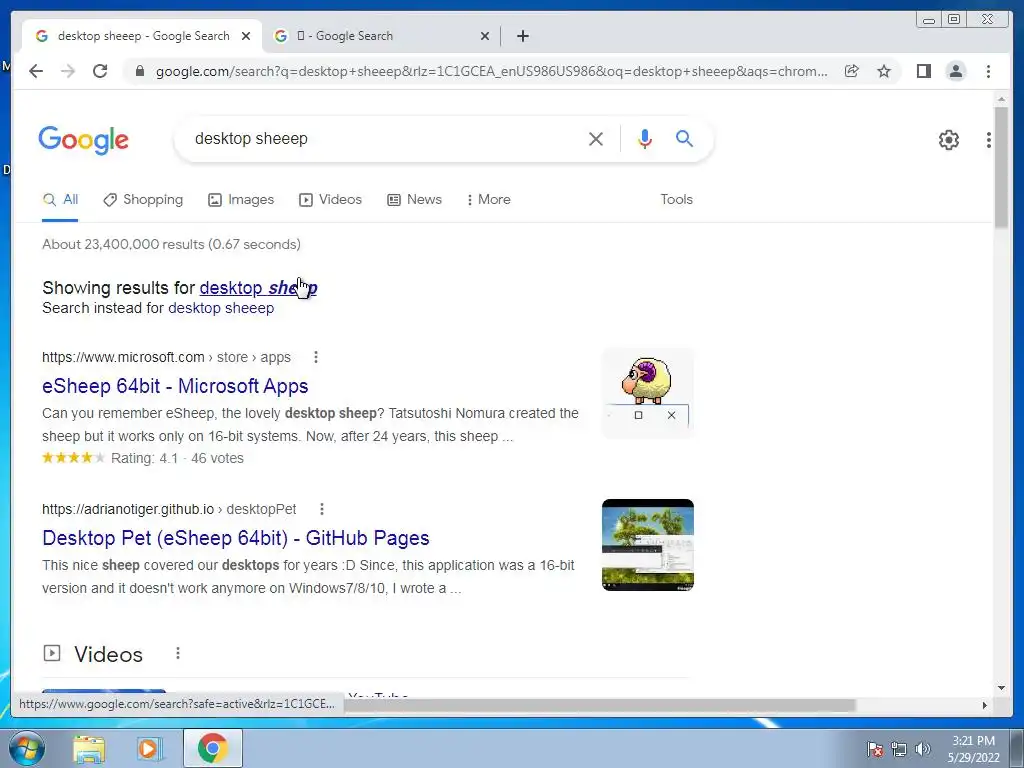Open options dots for the github.io result

pos(322,509)
